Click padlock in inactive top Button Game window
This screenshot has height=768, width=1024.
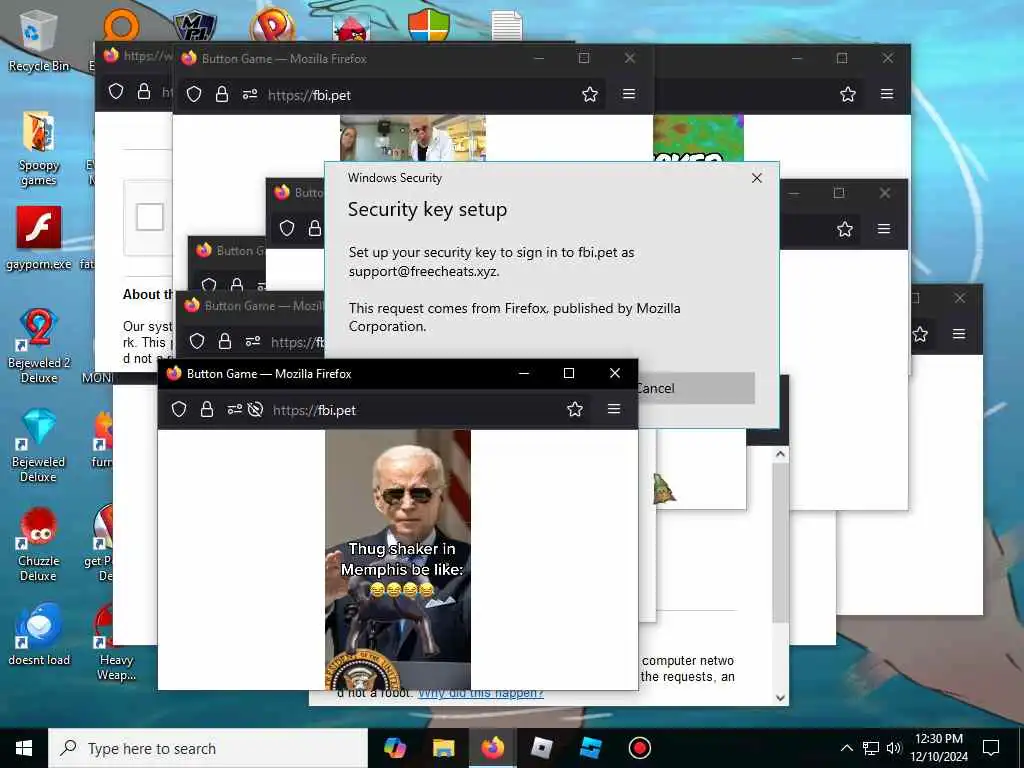[x=222, y=94]
